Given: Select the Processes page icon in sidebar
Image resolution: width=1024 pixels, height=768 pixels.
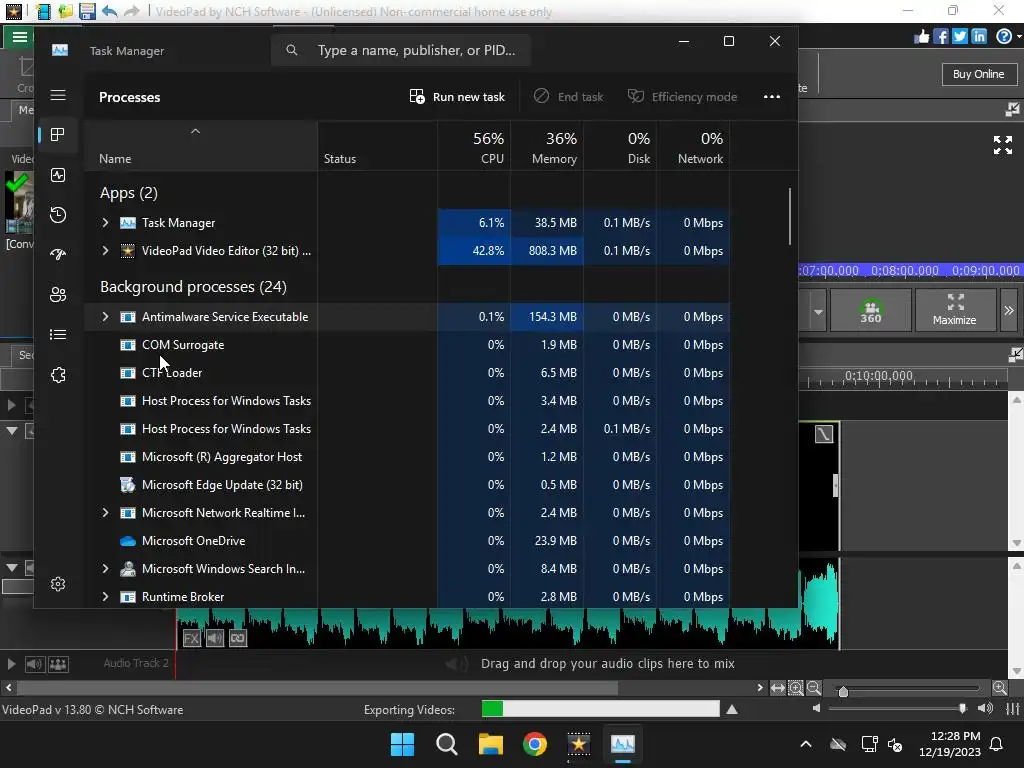Looking at the screenshot, I should (58, 135).
